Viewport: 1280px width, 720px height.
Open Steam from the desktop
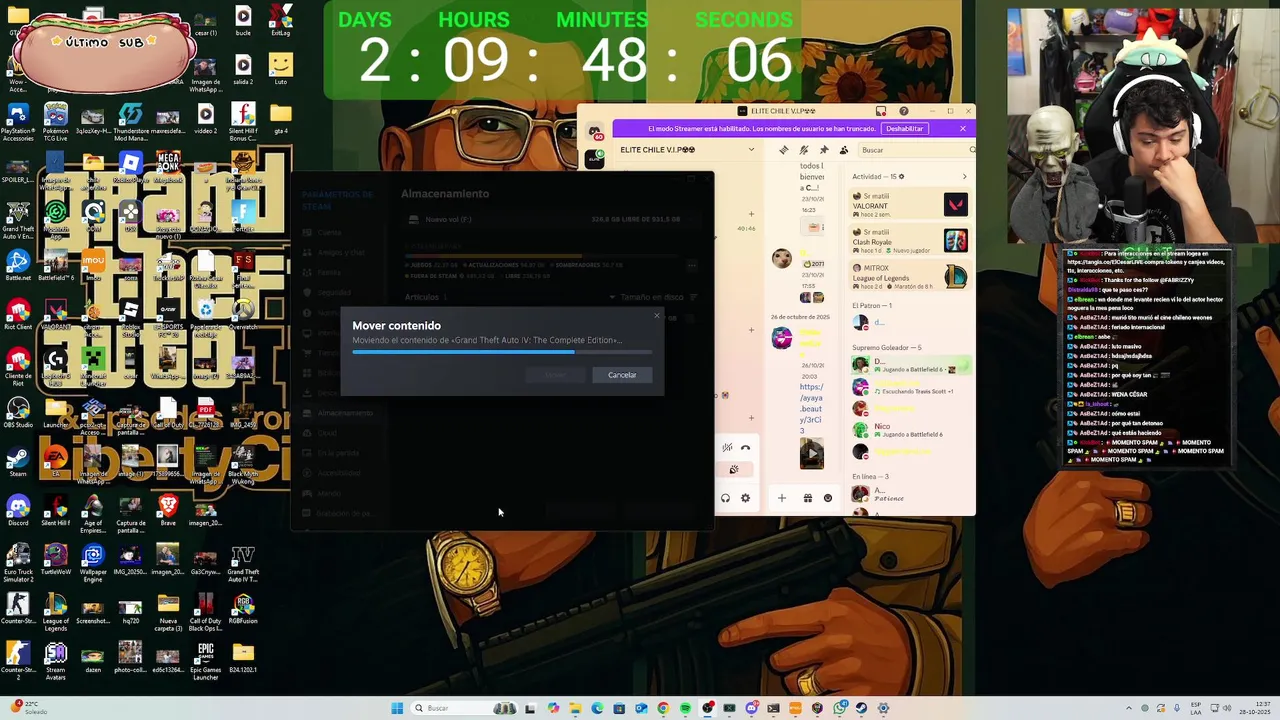(17, 461)
